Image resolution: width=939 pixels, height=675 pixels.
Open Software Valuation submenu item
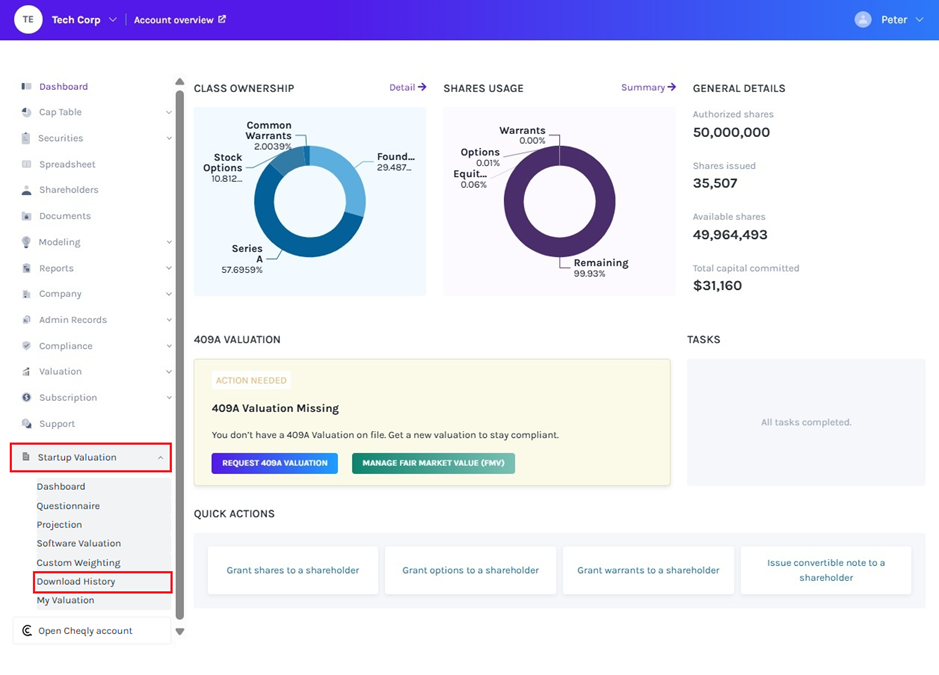tap(78, 543)
